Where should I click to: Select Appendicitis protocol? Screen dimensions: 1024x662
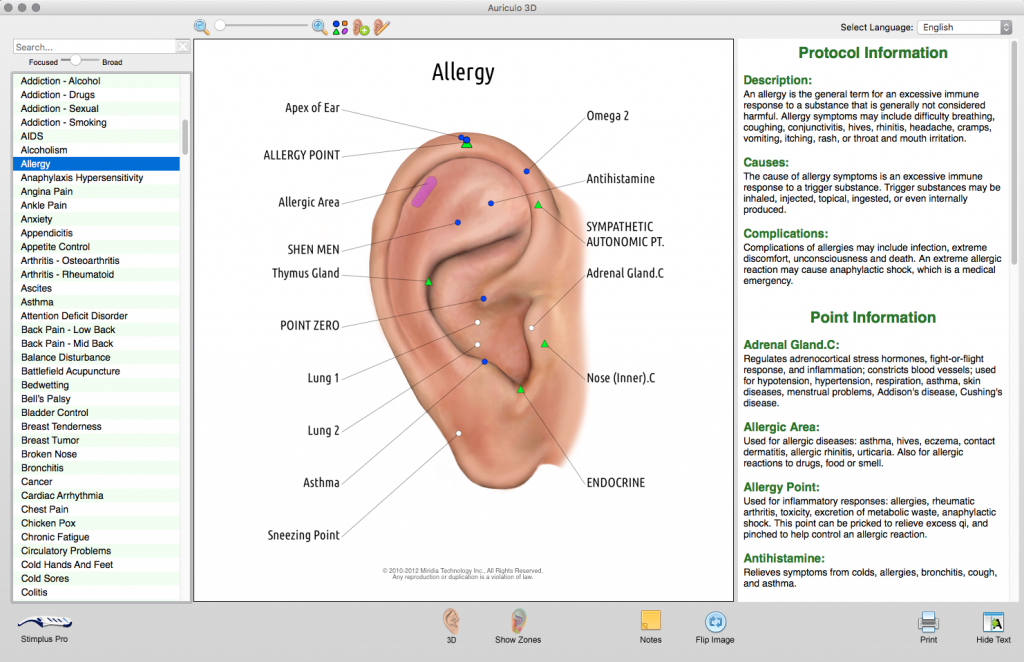[x=97, y=233]
